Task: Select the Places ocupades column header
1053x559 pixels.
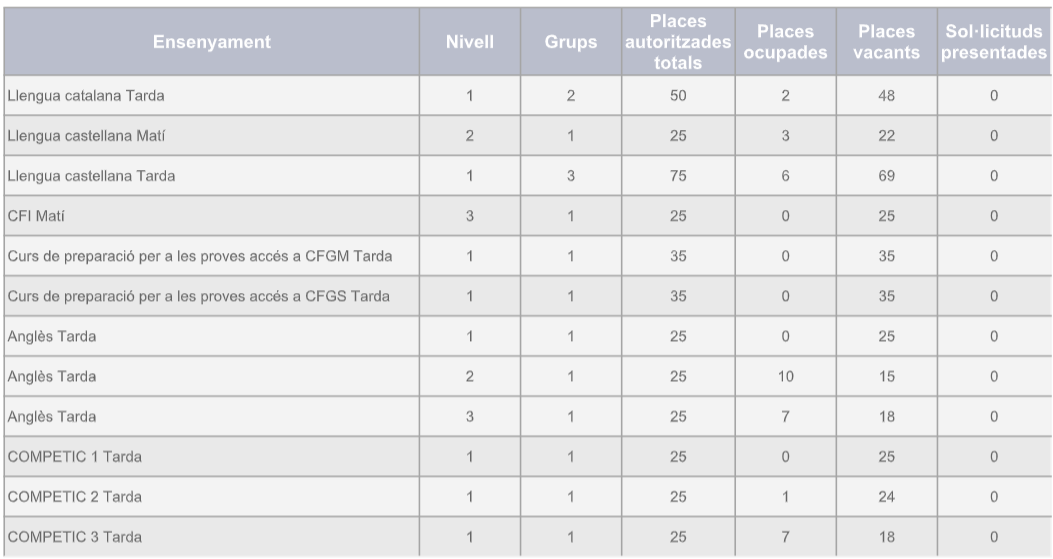Action: (785, 42)
